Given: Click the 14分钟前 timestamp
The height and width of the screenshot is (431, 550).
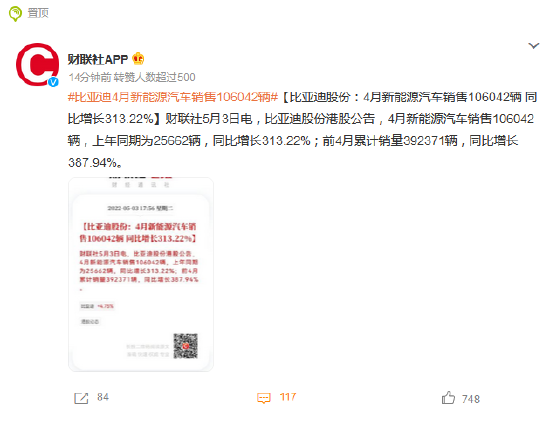Looking at the screenshot, I should point(90,77).
